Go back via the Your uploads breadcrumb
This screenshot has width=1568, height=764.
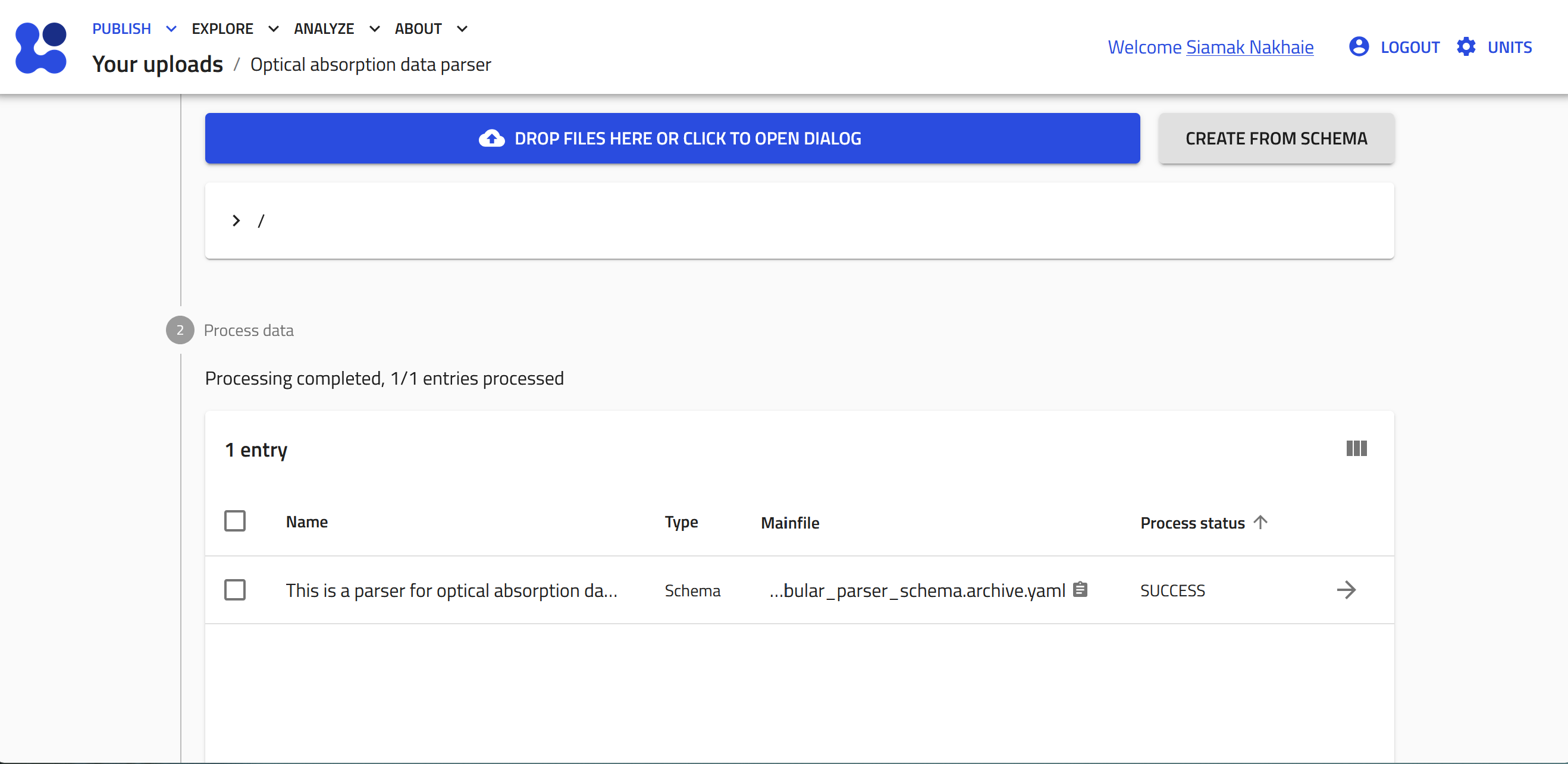coord(158,63)
